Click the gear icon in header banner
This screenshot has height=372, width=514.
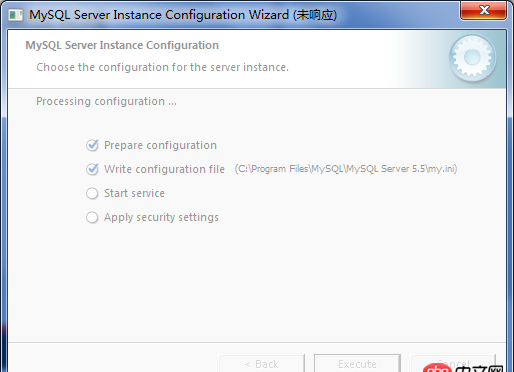point(472,58)
